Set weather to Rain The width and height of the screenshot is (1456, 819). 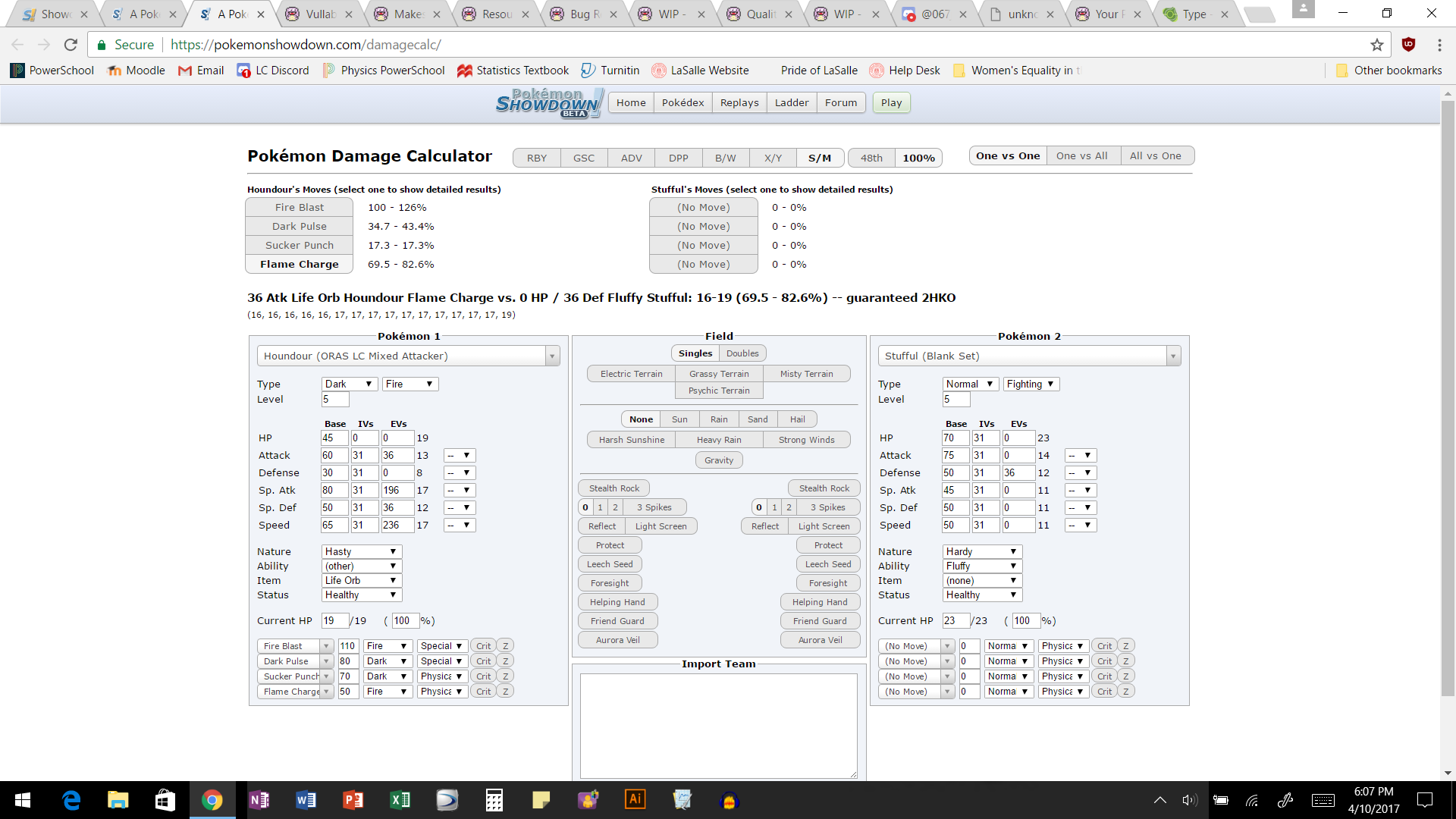pos(719,419)
